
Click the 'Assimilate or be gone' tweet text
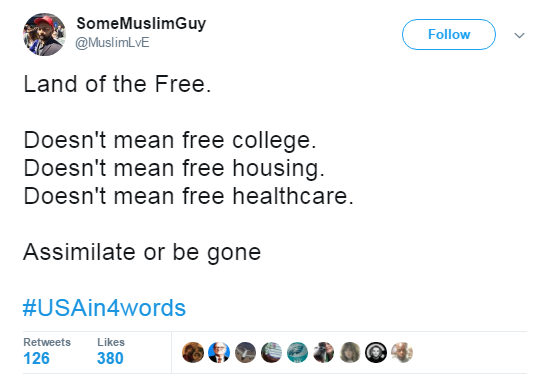pos(142,252)
